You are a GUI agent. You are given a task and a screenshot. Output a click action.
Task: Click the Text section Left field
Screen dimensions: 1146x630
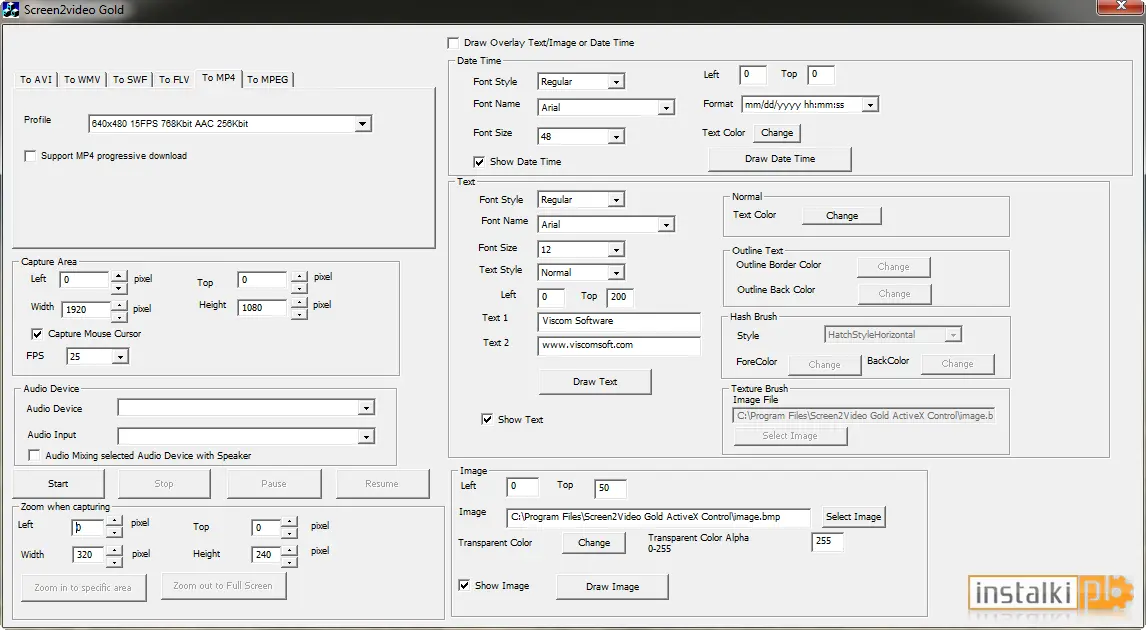coord(551,297)
